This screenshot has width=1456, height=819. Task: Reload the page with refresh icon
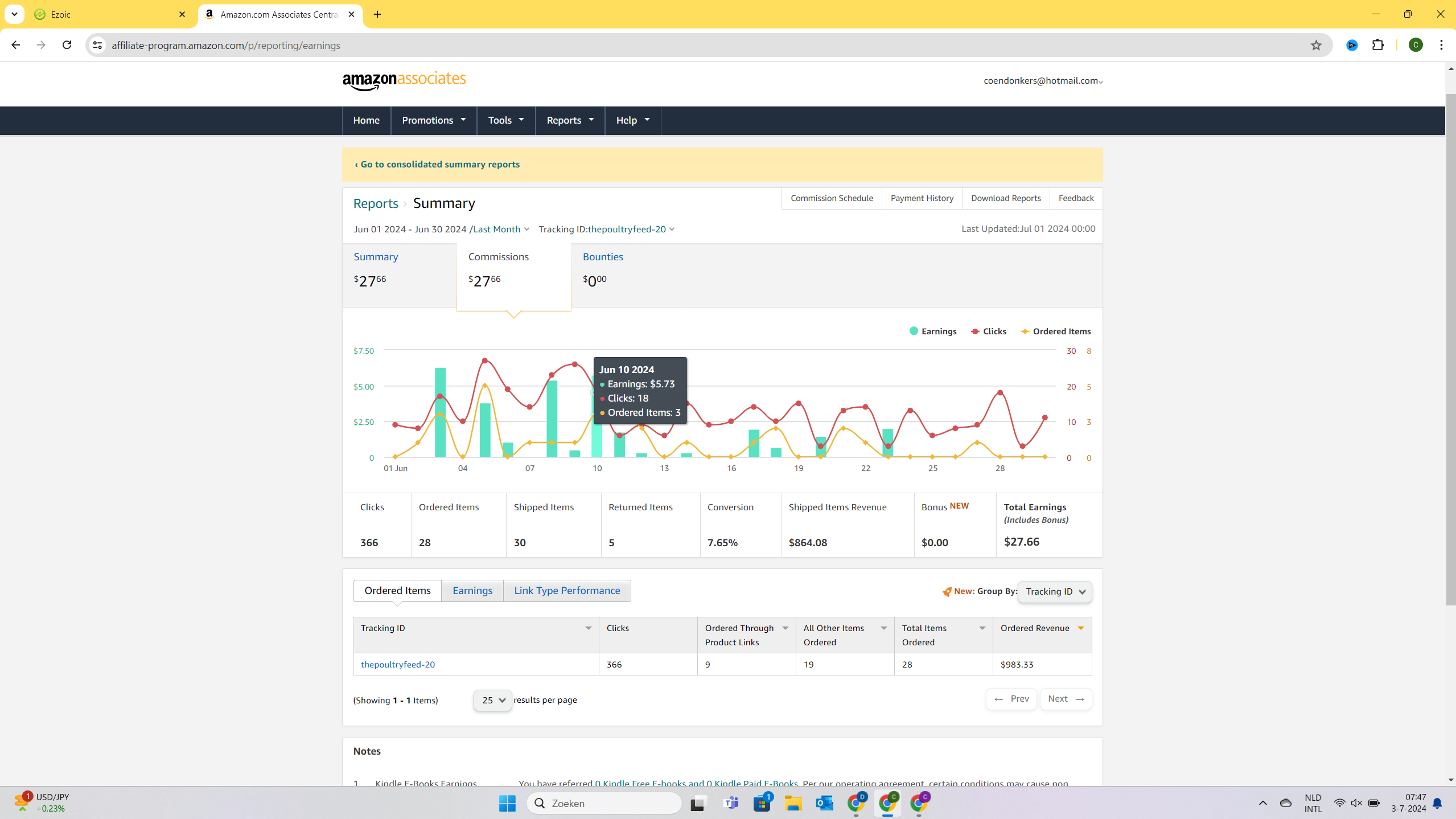click(67, 45)
